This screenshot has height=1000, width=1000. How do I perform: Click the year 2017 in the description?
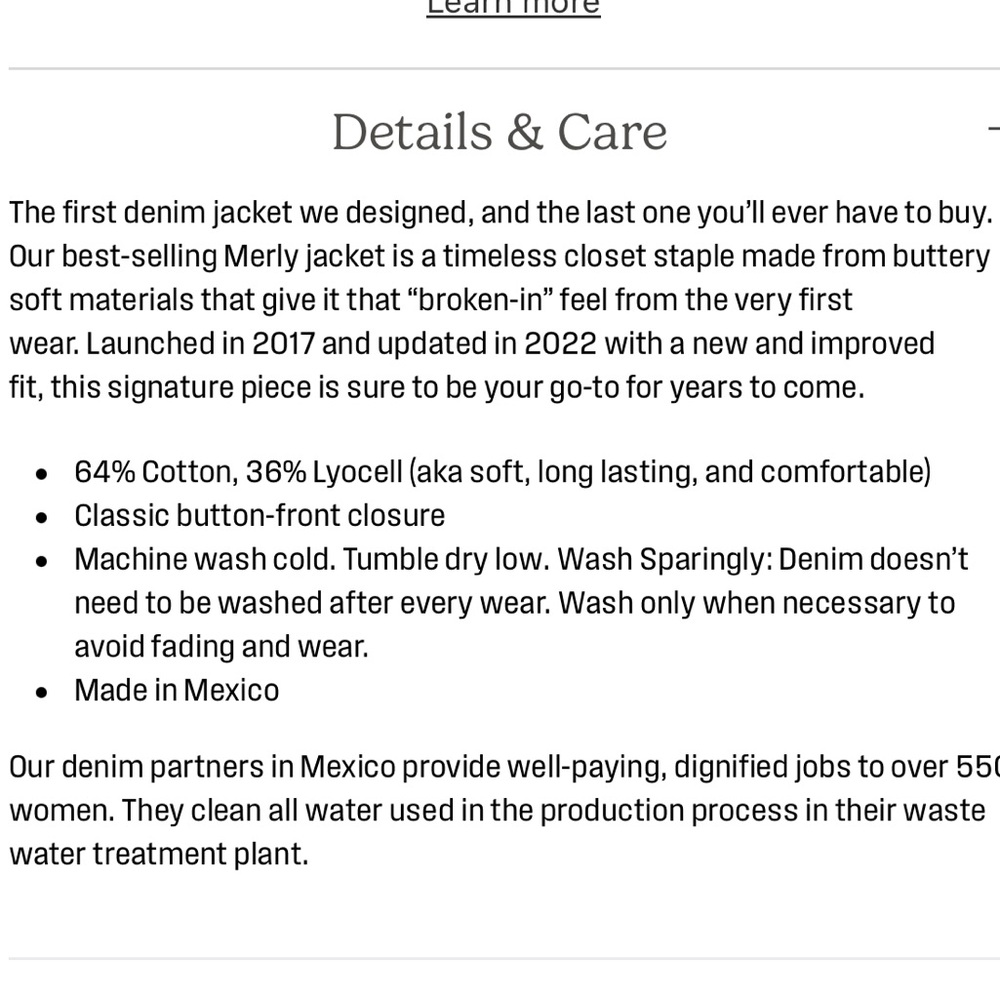pyautogui.click(x=284, y=343)
